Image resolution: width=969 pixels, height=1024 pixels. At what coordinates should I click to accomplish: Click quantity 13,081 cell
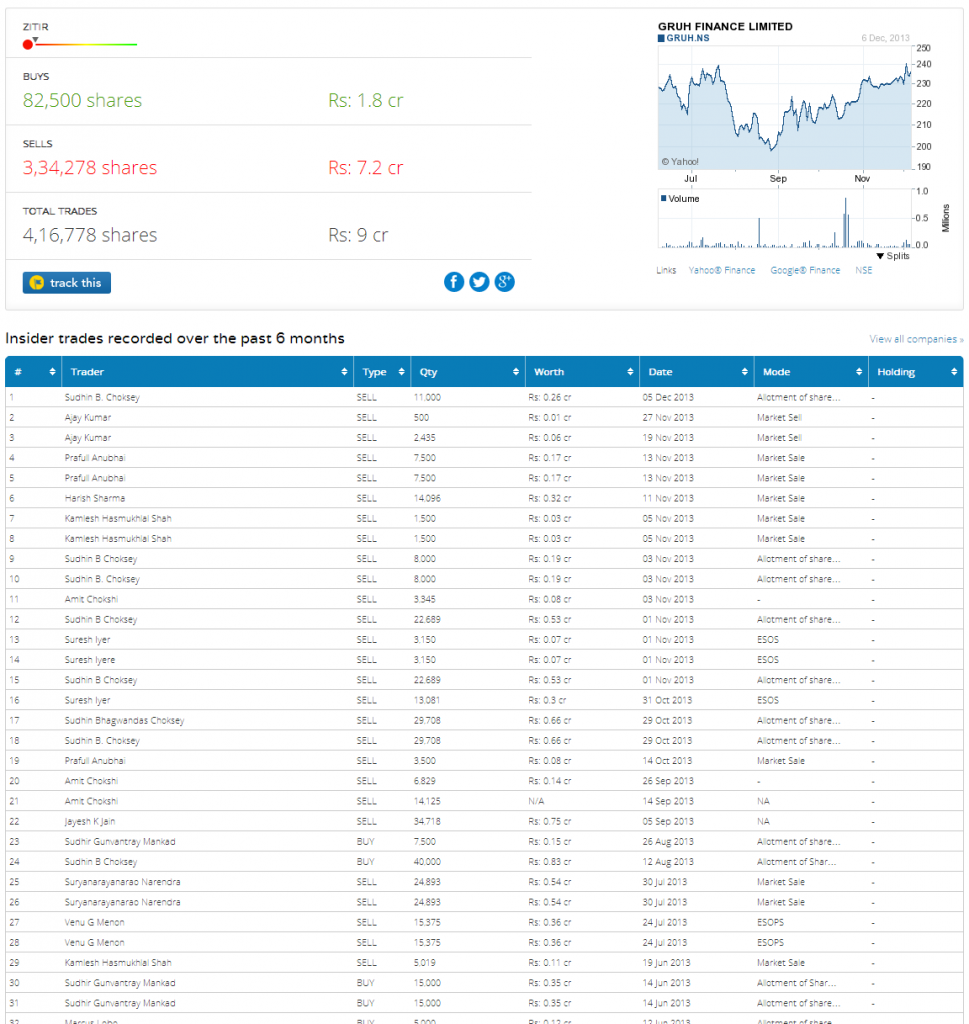(x=426, y=700)
